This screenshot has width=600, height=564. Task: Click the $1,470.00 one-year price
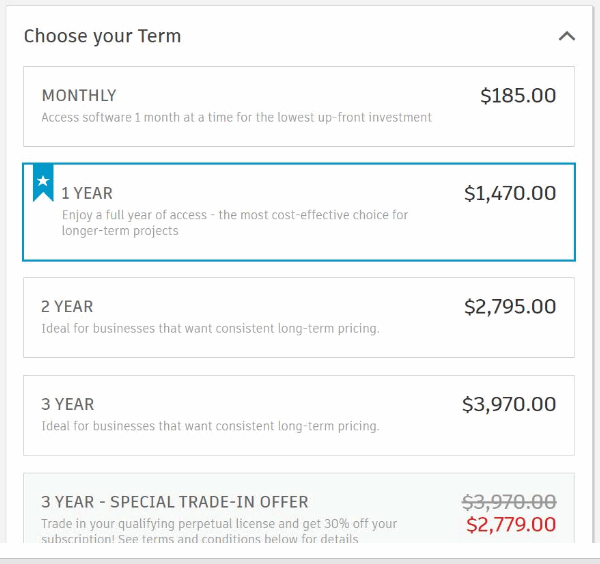pyautogui.click(x=510, y=194)
